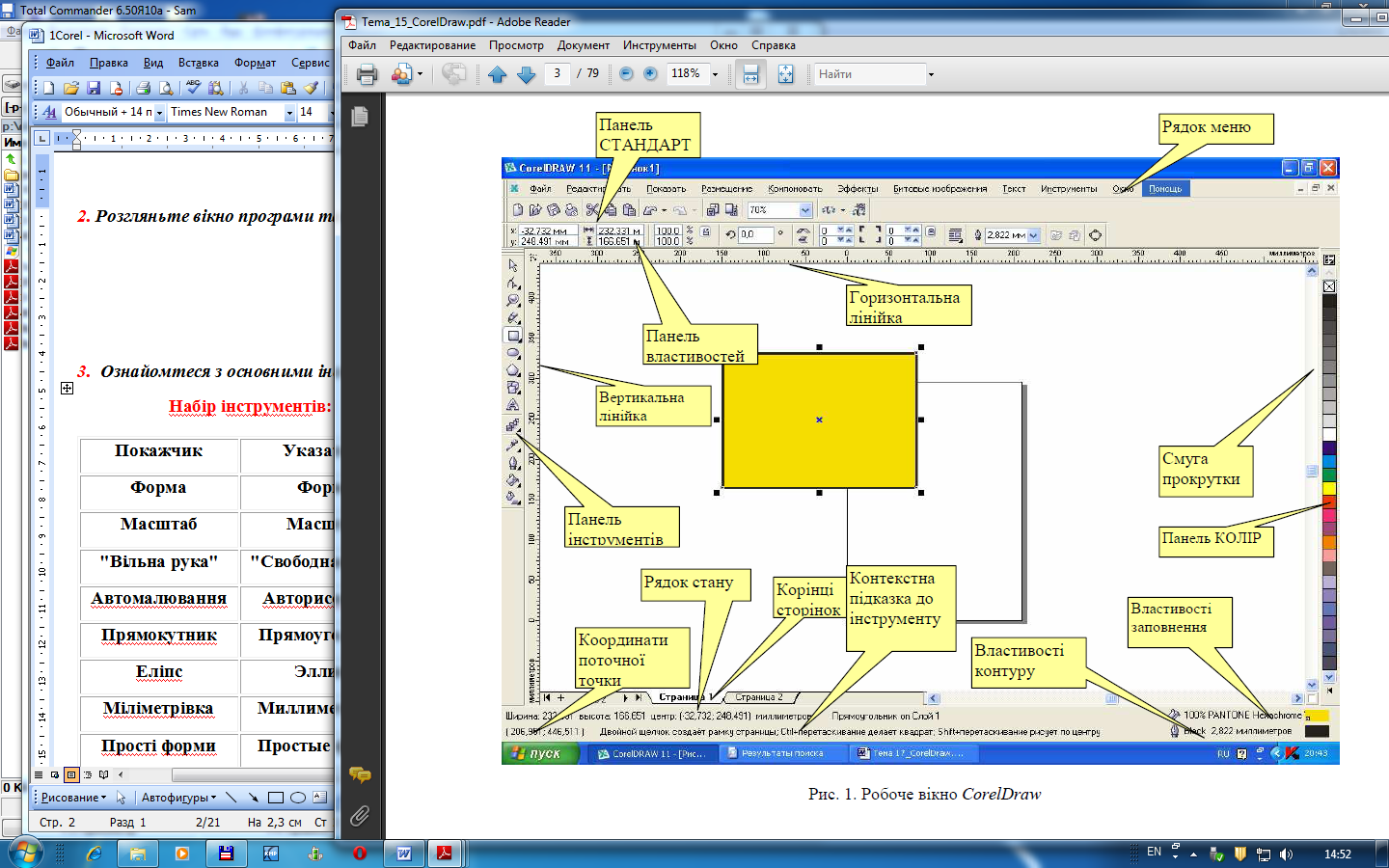Select the Oval tool on Drawing toolbar
Viewport: 1389px width, 868px height.
pyautogui.click(x=298, y=798)
